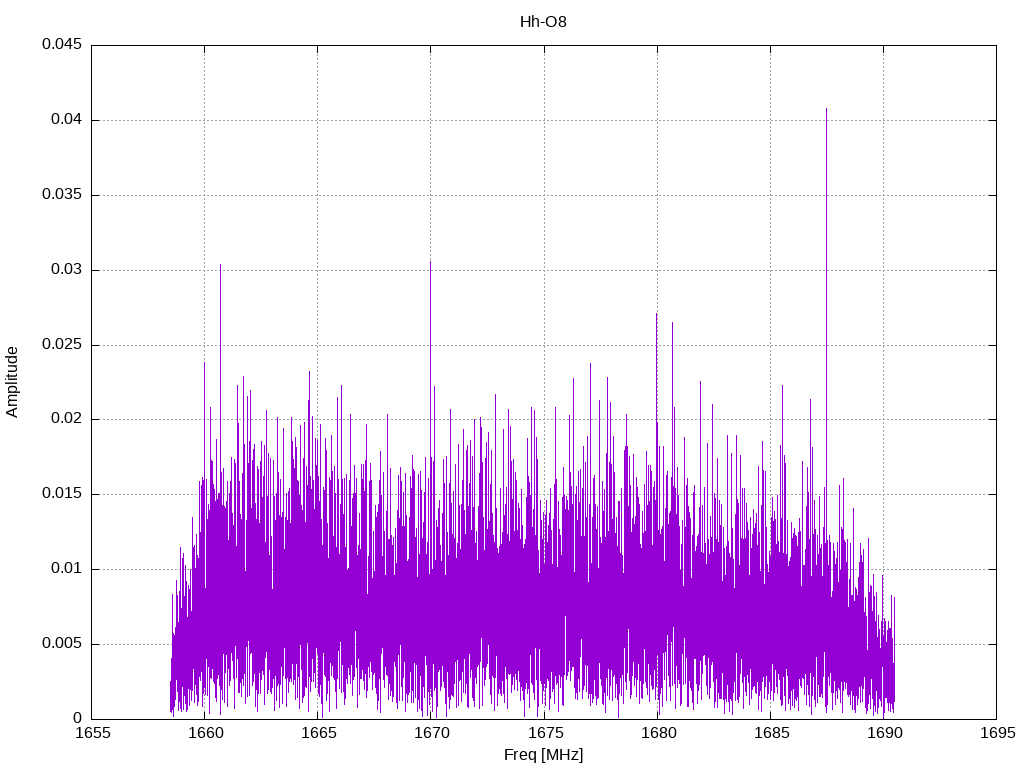Click the 1660 x-axis tick label
Image resolution: width=1024 pixels, height=768 pixels.
click(x=205, y=733)
